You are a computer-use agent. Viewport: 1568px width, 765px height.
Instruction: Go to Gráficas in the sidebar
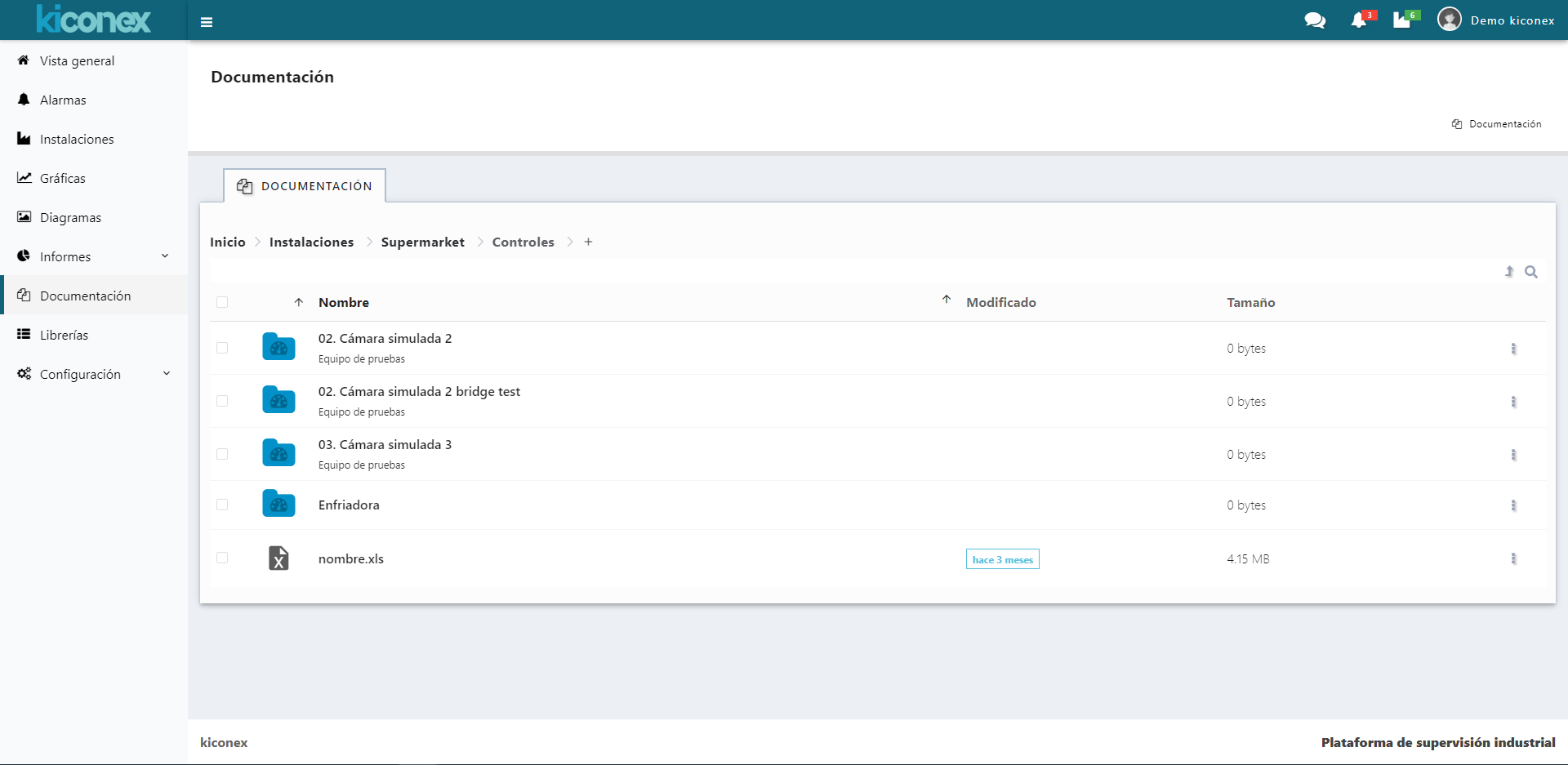pos(63,178)
